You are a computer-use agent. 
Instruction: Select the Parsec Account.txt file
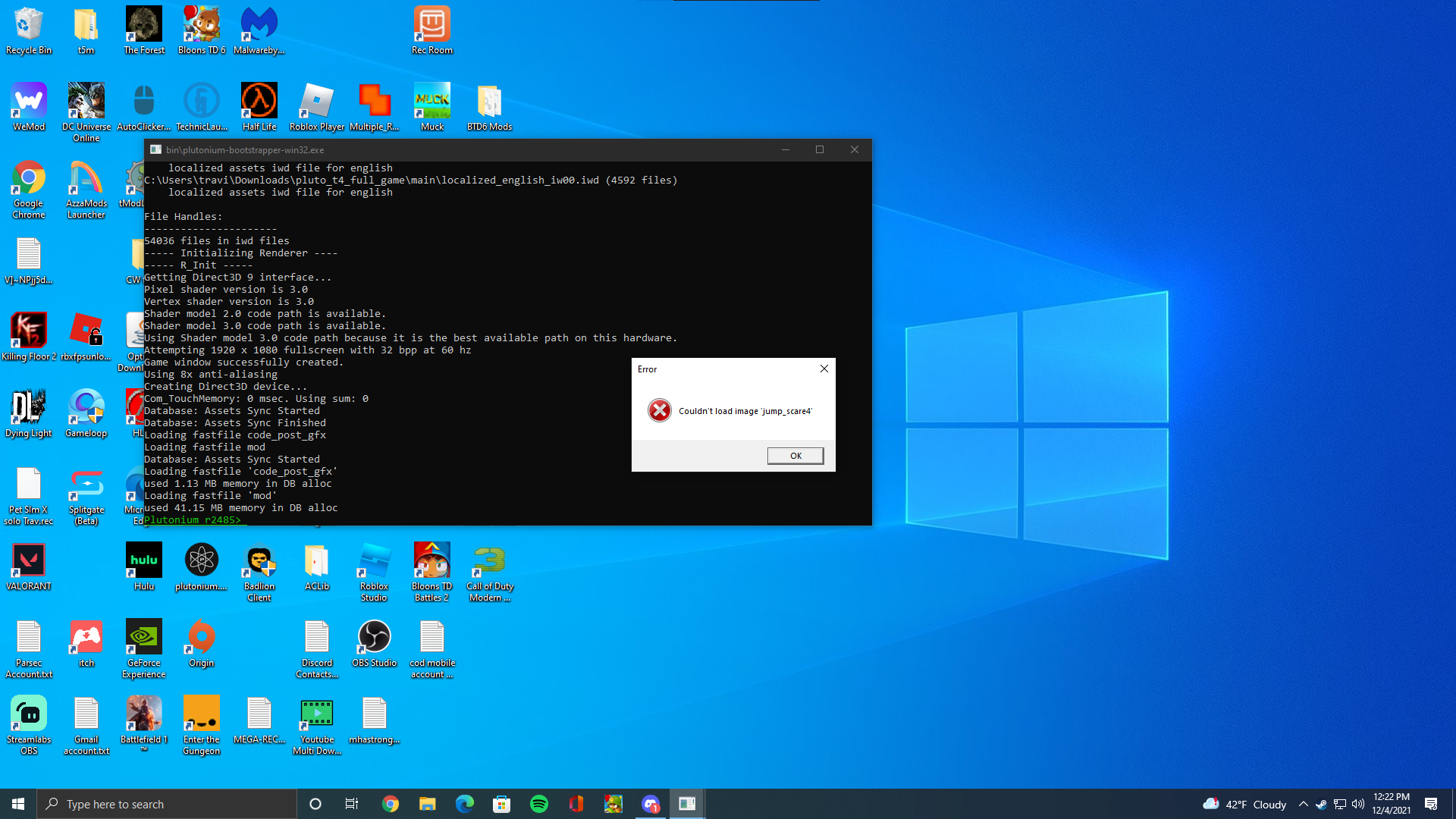tap(29, 648)
